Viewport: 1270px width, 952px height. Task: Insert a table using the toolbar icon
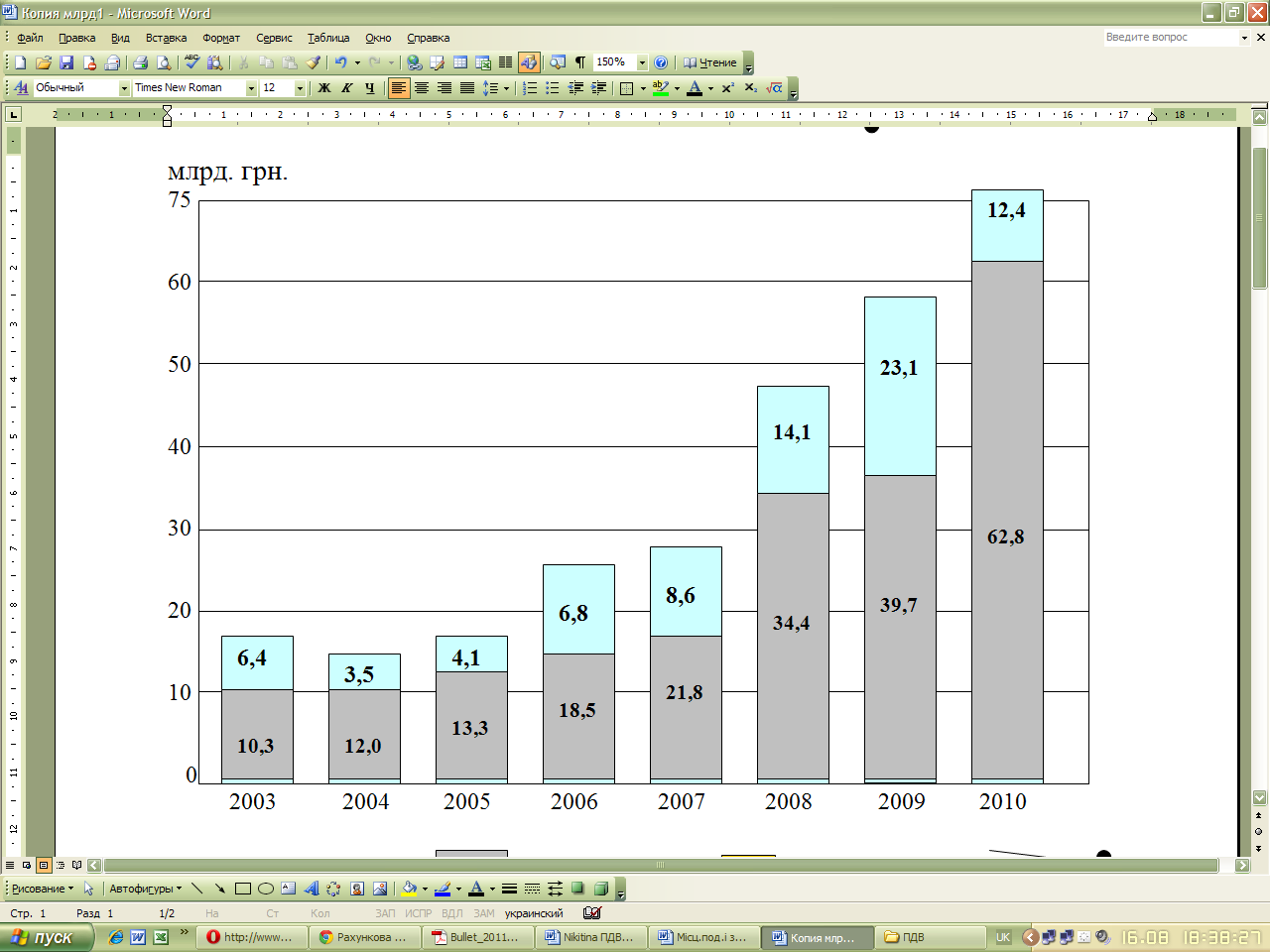[x=460, y=62]
